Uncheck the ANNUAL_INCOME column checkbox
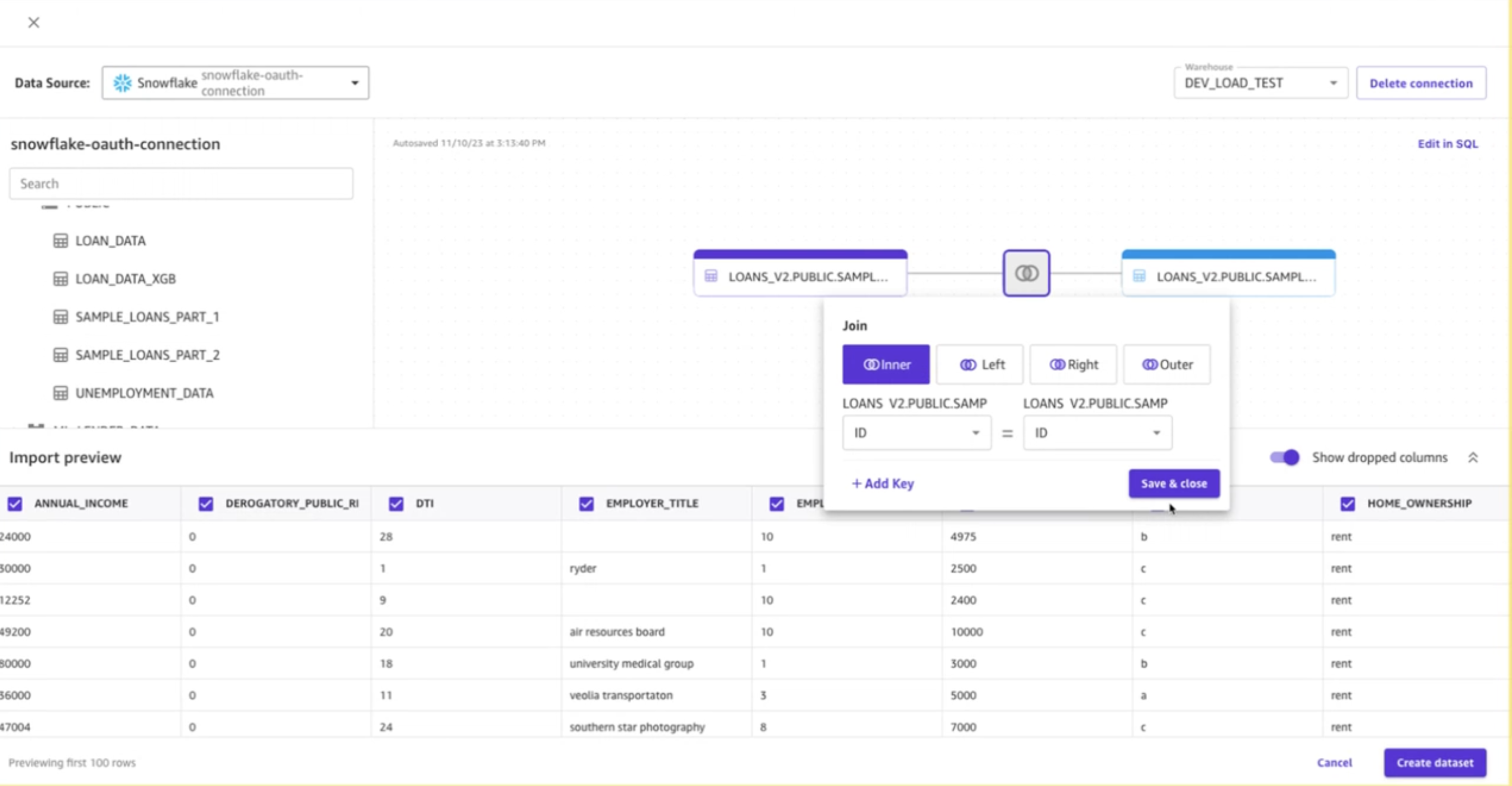The height and width of the screenshot is (786, 1512). [15, 504]
